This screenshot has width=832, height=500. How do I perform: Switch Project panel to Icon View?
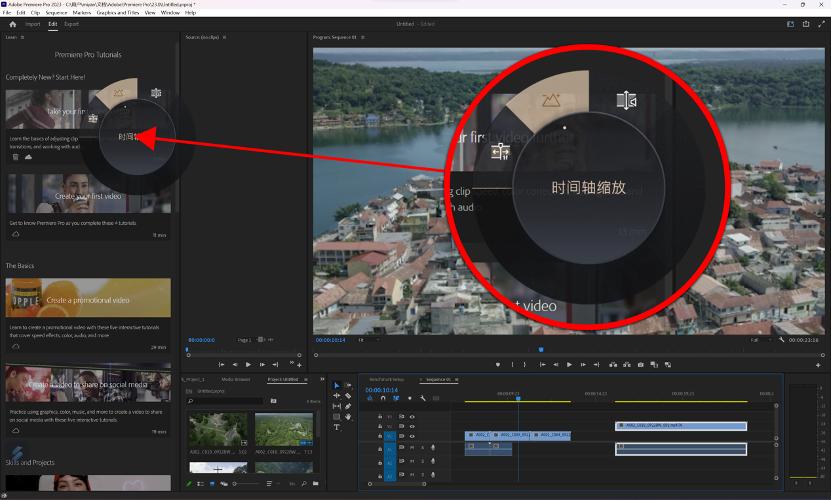(x=212, y=484)
